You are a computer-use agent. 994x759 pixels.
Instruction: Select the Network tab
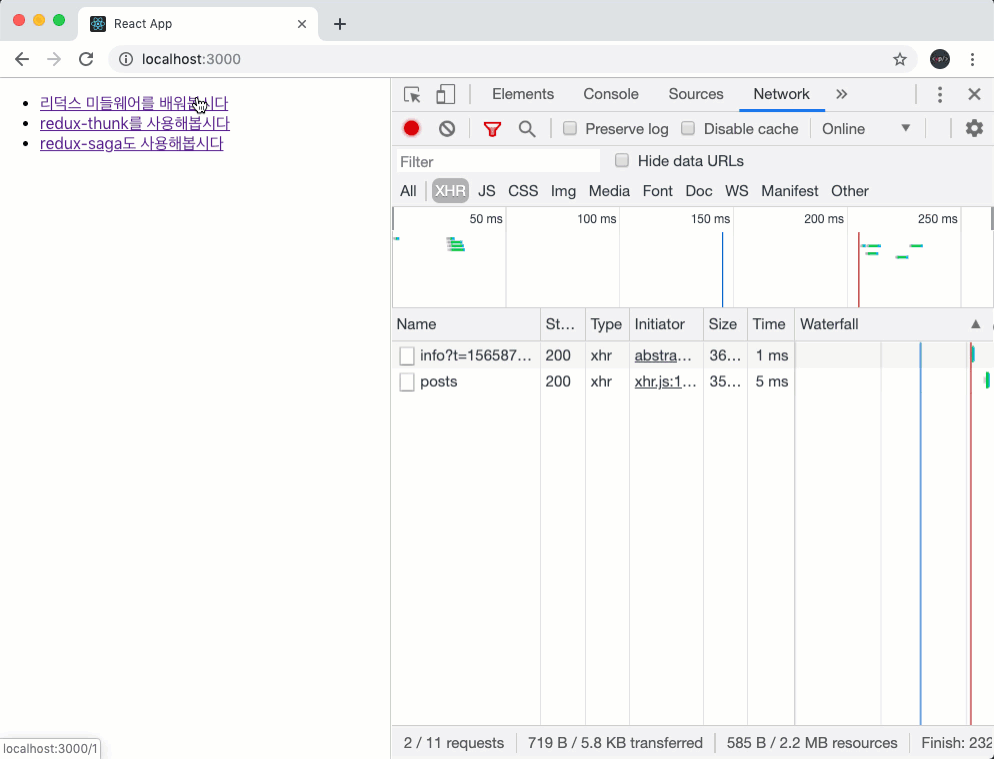pos(782,94)
